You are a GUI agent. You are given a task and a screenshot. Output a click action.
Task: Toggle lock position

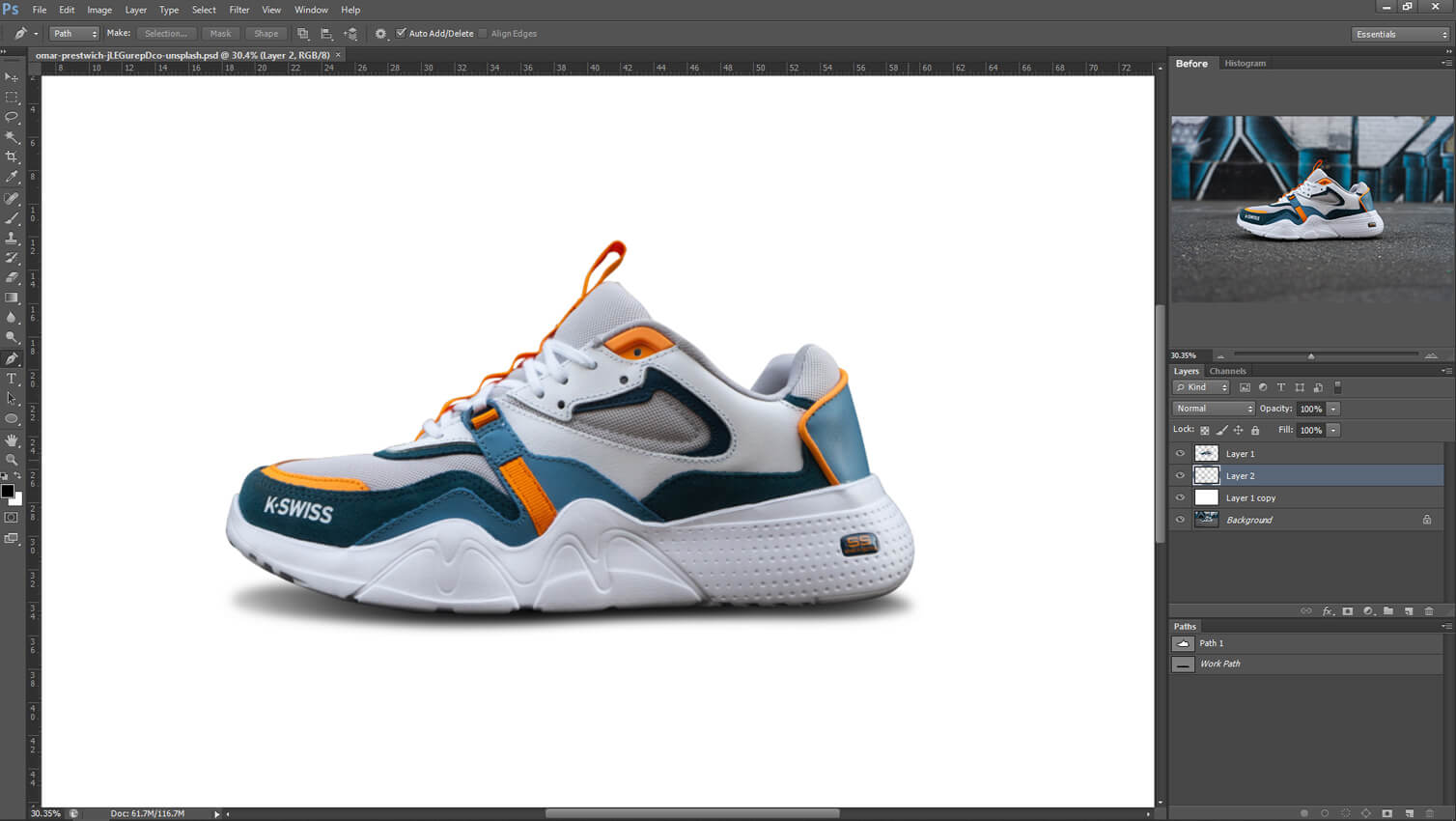click(x=1239, y=431)
